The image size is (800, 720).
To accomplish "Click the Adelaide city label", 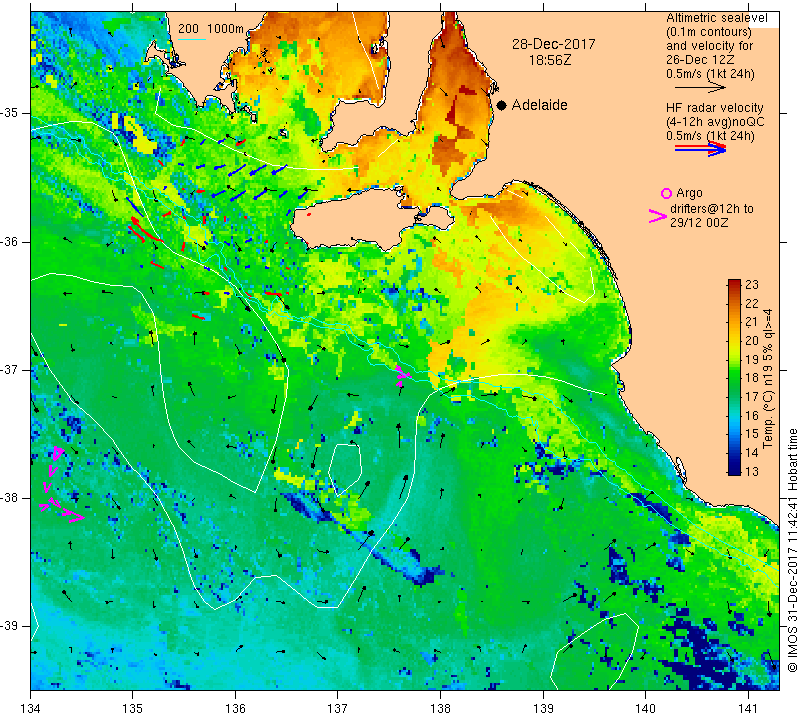I will (539, 105).
